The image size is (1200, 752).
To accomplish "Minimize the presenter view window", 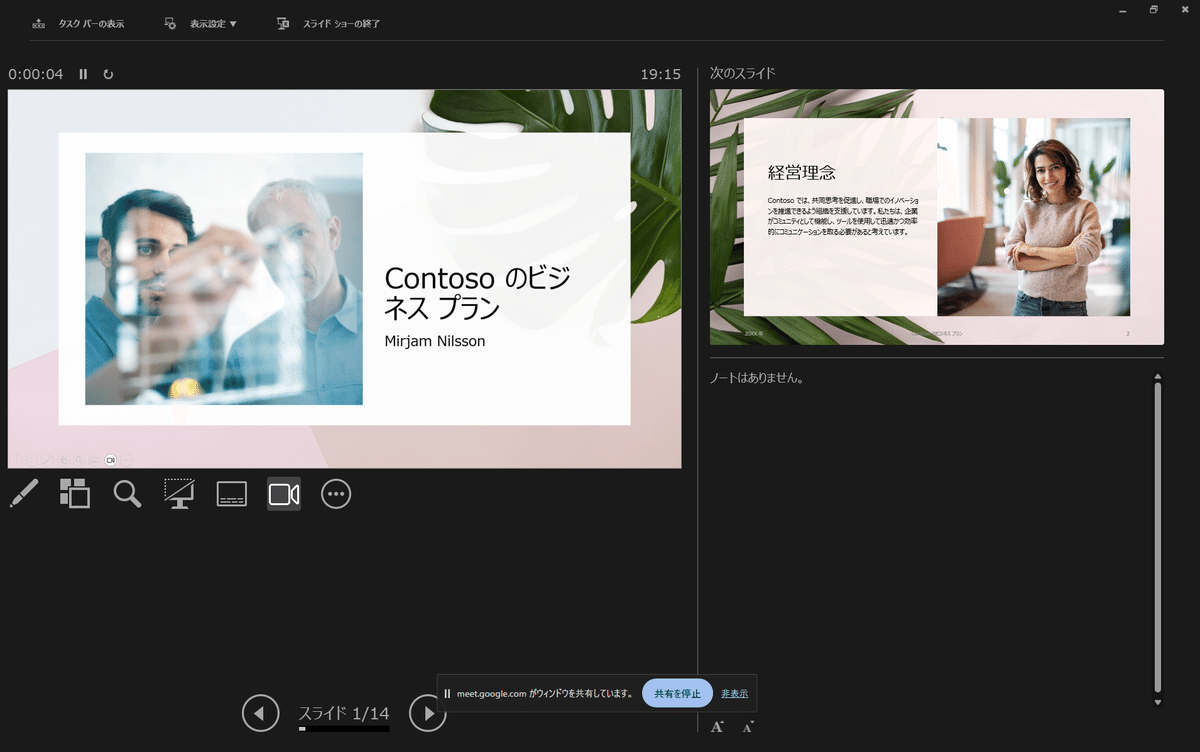I will (1123, 9).
